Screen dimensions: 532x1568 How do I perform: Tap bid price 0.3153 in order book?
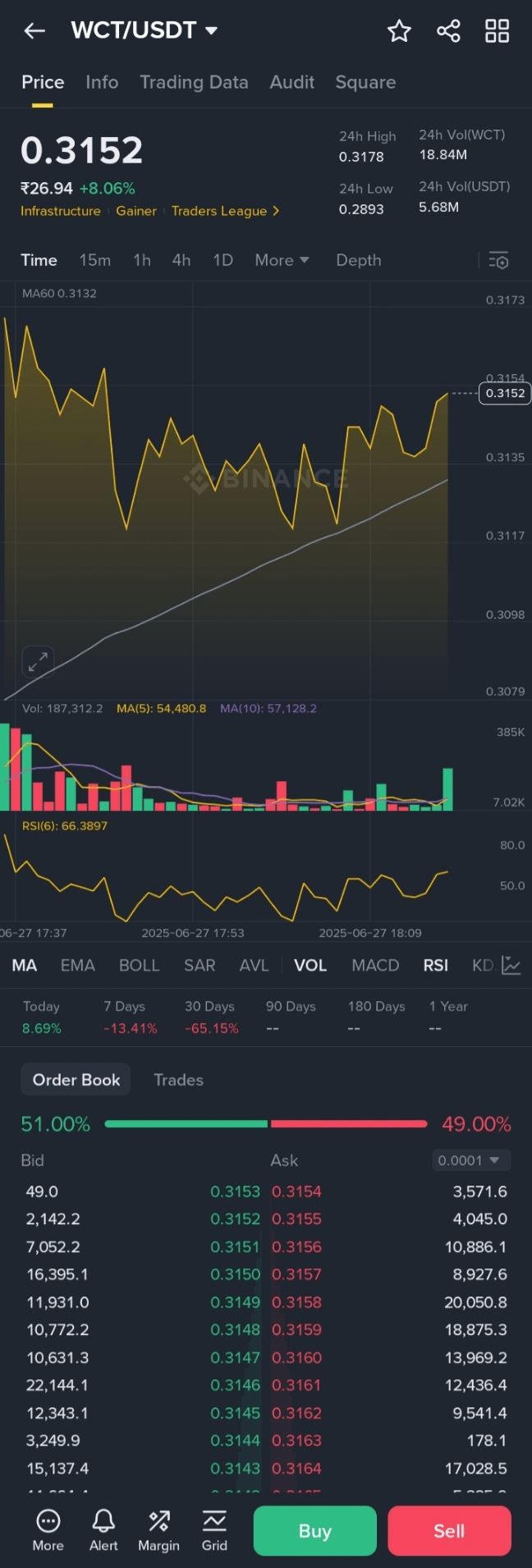pos(235,1191)
